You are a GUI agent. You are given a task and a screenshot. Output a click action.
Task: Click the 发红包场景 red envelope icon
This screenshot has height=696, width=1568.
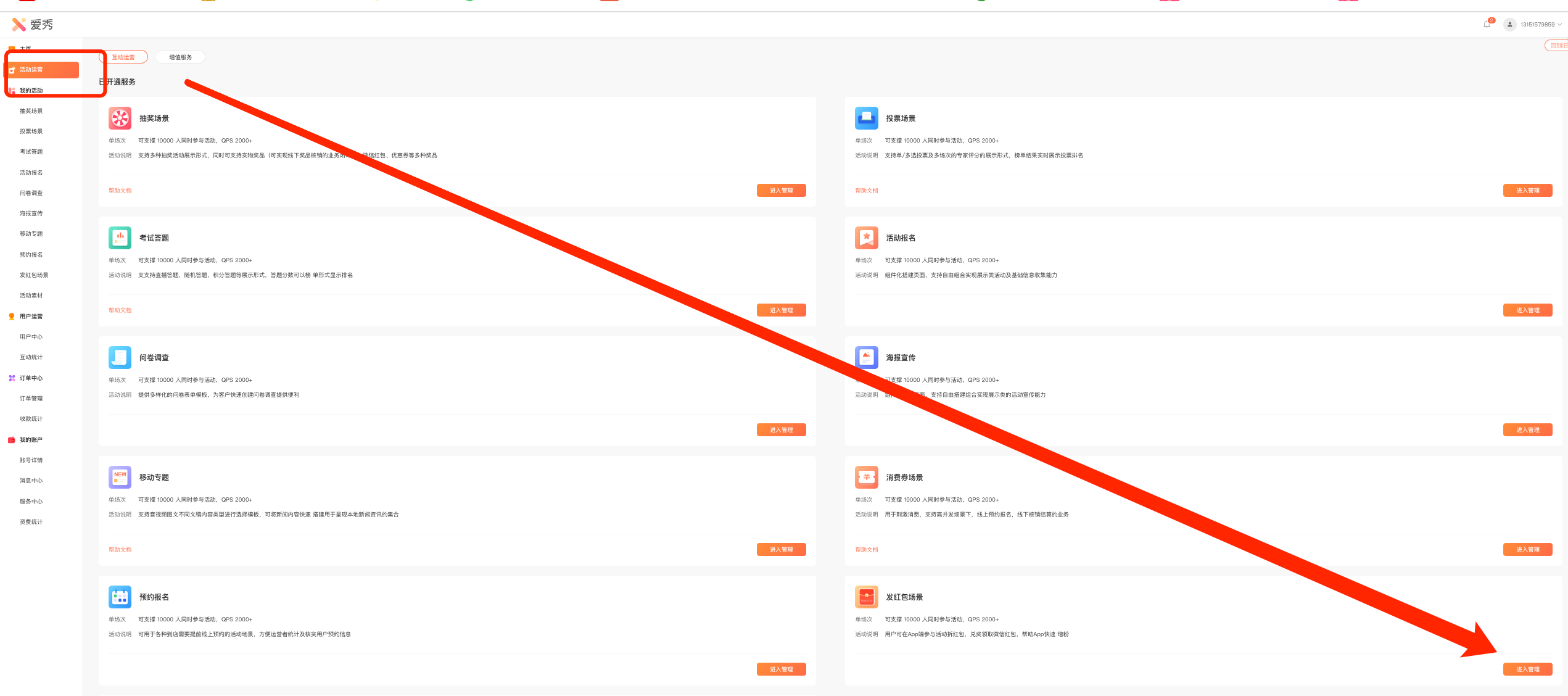(866, 597)
